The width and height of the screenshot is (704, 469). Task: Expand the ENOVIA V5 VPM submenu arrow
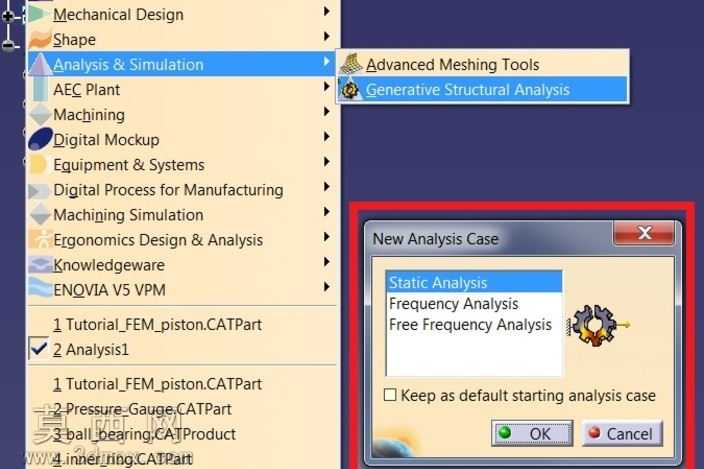click(327, 287)
